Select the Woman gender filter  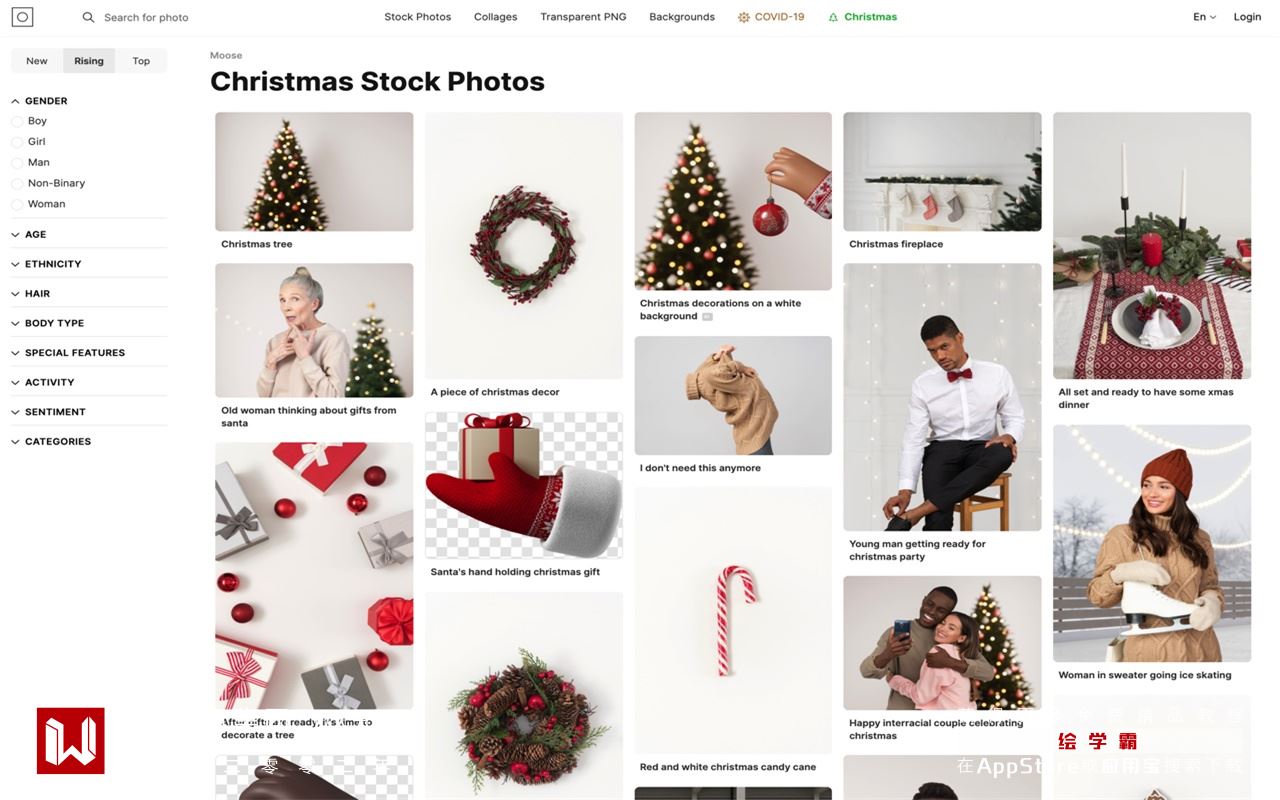click(17, 204)
